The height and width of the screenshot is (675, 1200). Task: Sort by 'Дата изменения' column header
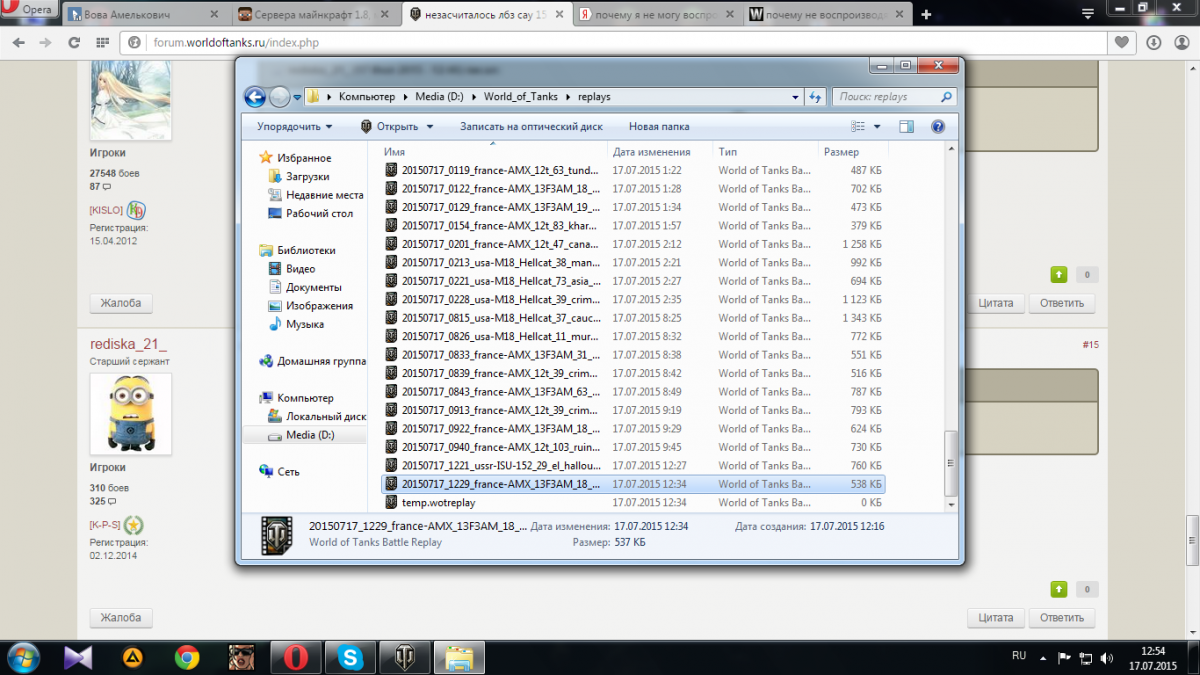point(660,152)
